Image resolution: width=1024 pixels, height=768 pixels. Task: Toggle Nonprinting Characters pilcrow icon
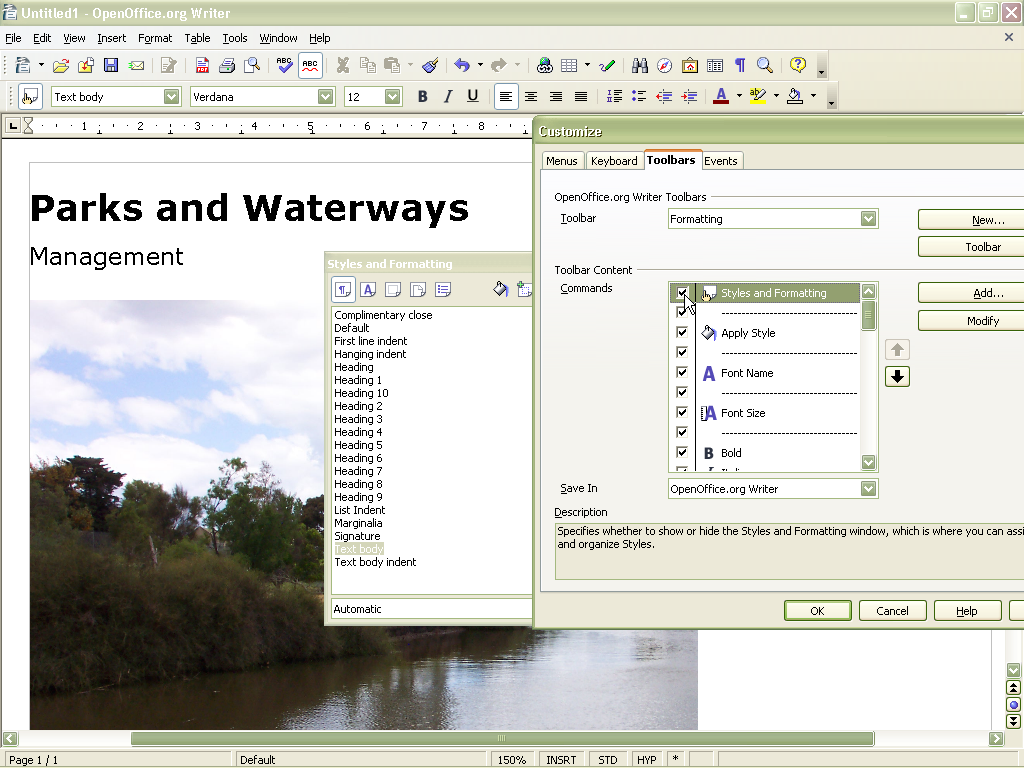740,65
